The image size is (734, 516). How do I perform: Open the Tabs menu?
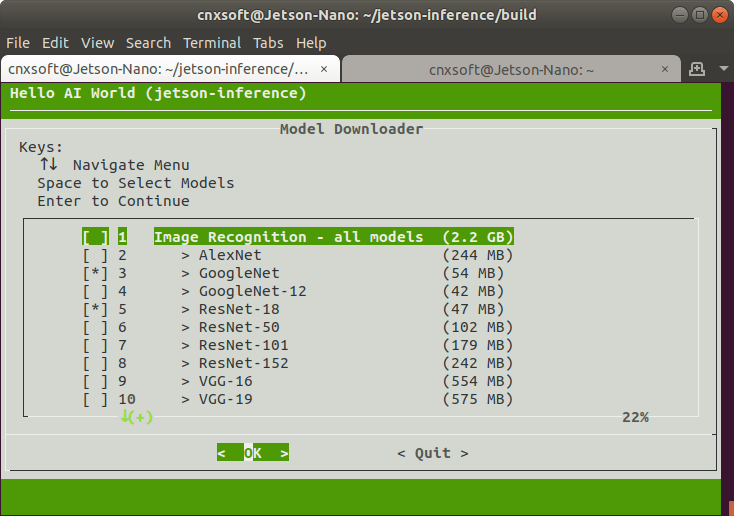point(268,43)
